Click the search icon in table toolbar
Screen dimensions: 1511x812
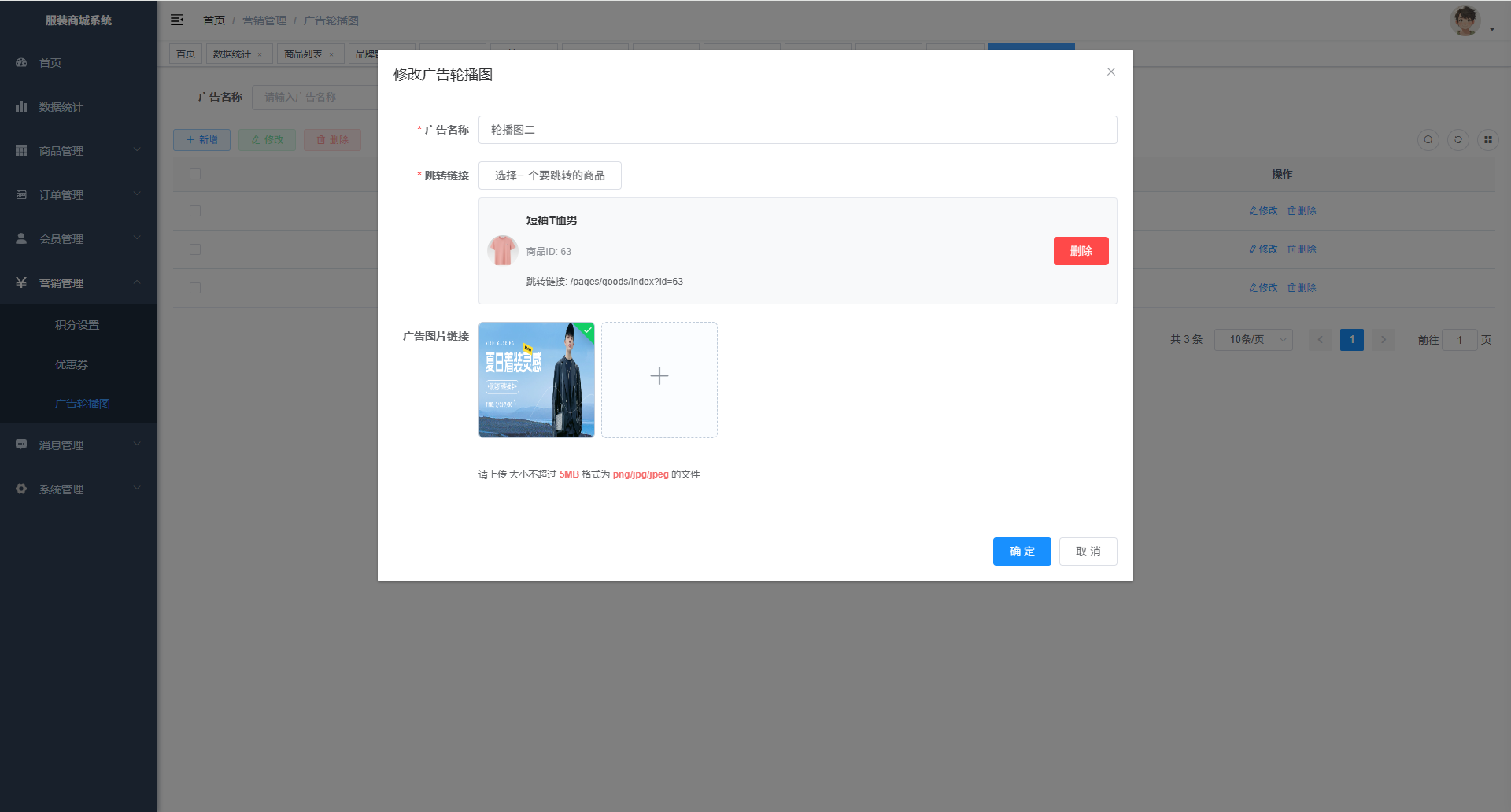coord(1428,140)
